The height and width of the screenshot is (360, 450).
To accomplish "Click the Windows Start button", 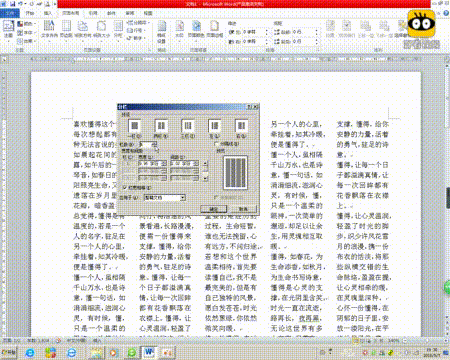I will pyautogui.click(x=8, y=352).
